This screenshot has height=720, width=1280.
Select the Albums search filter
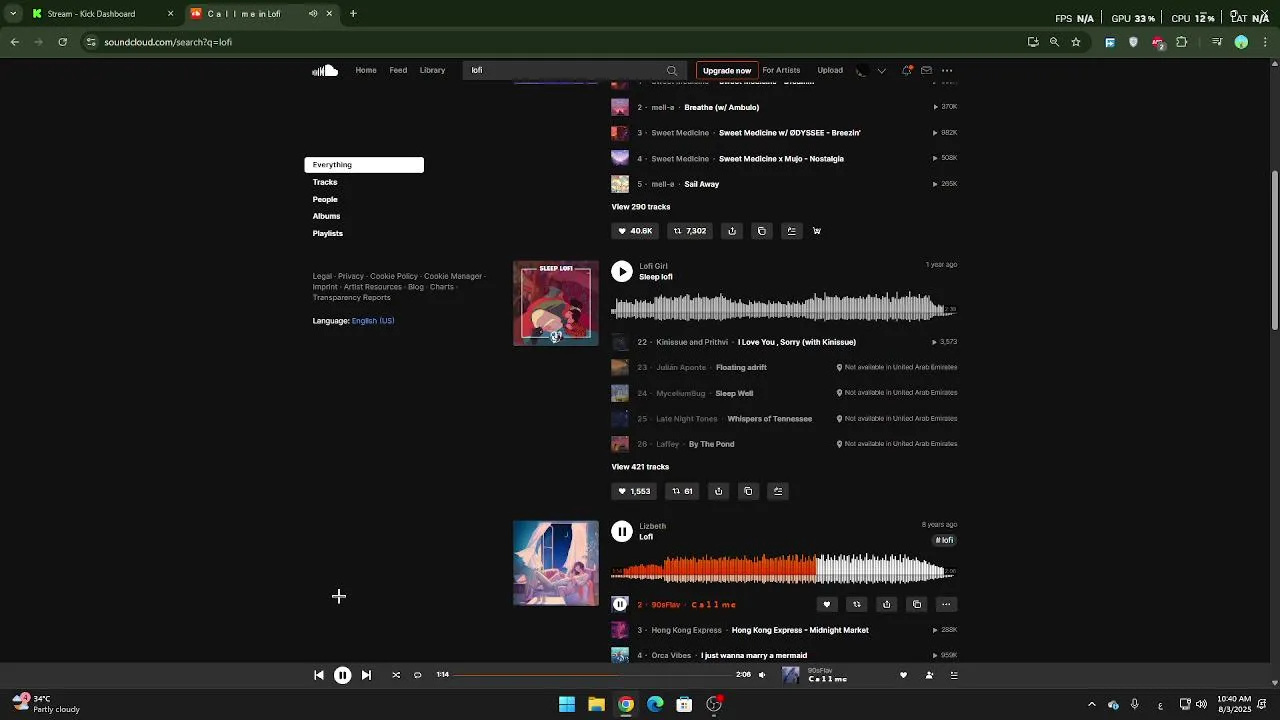click(x=326, y=216)
